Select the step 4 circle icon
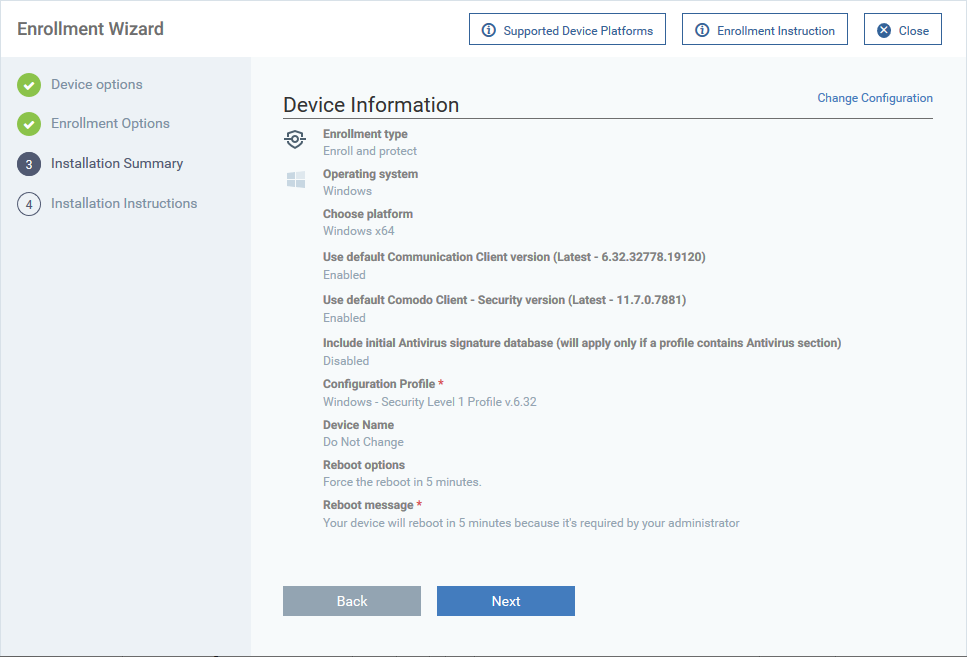This screenshot has height=657, width=967. point(29,204)
